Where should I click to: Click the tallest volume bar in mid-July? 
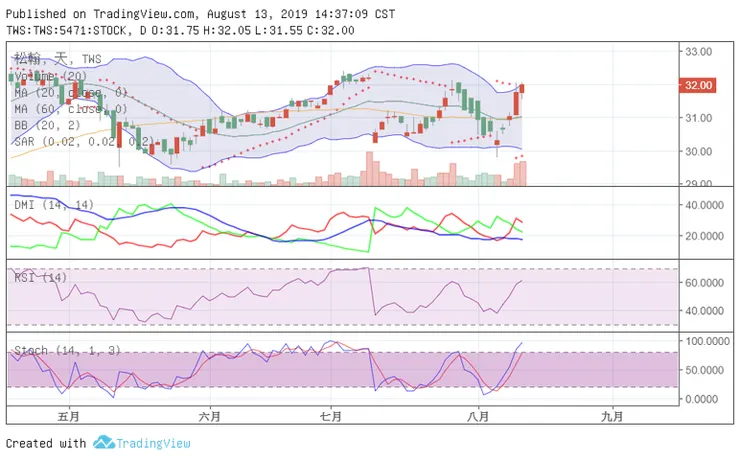point(370,168)
